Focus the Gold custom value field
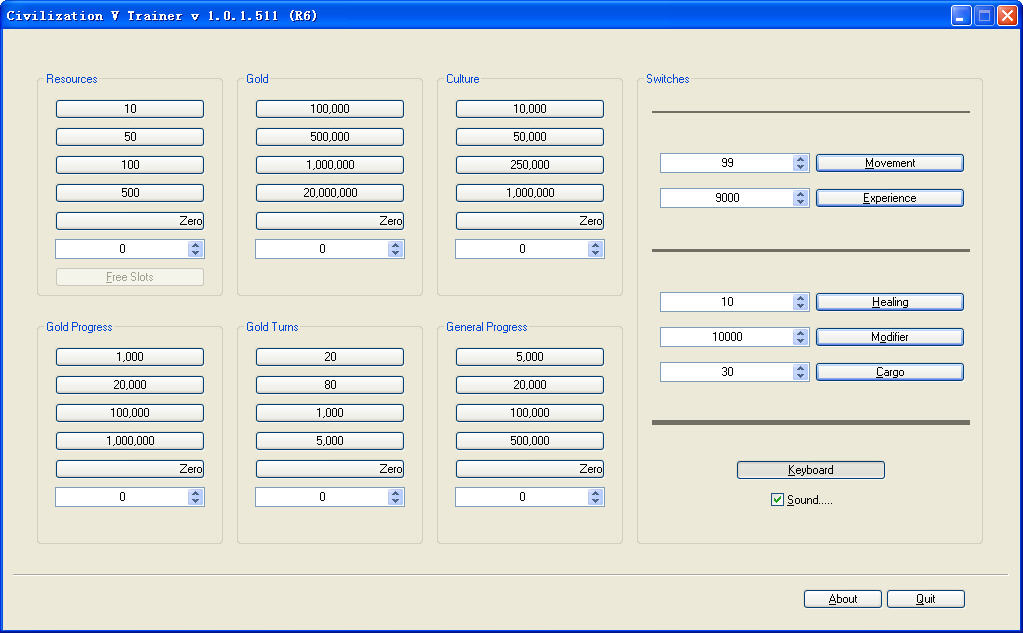Image resolution: width=1023 pixels, height=633 pixels. [322, 249]
